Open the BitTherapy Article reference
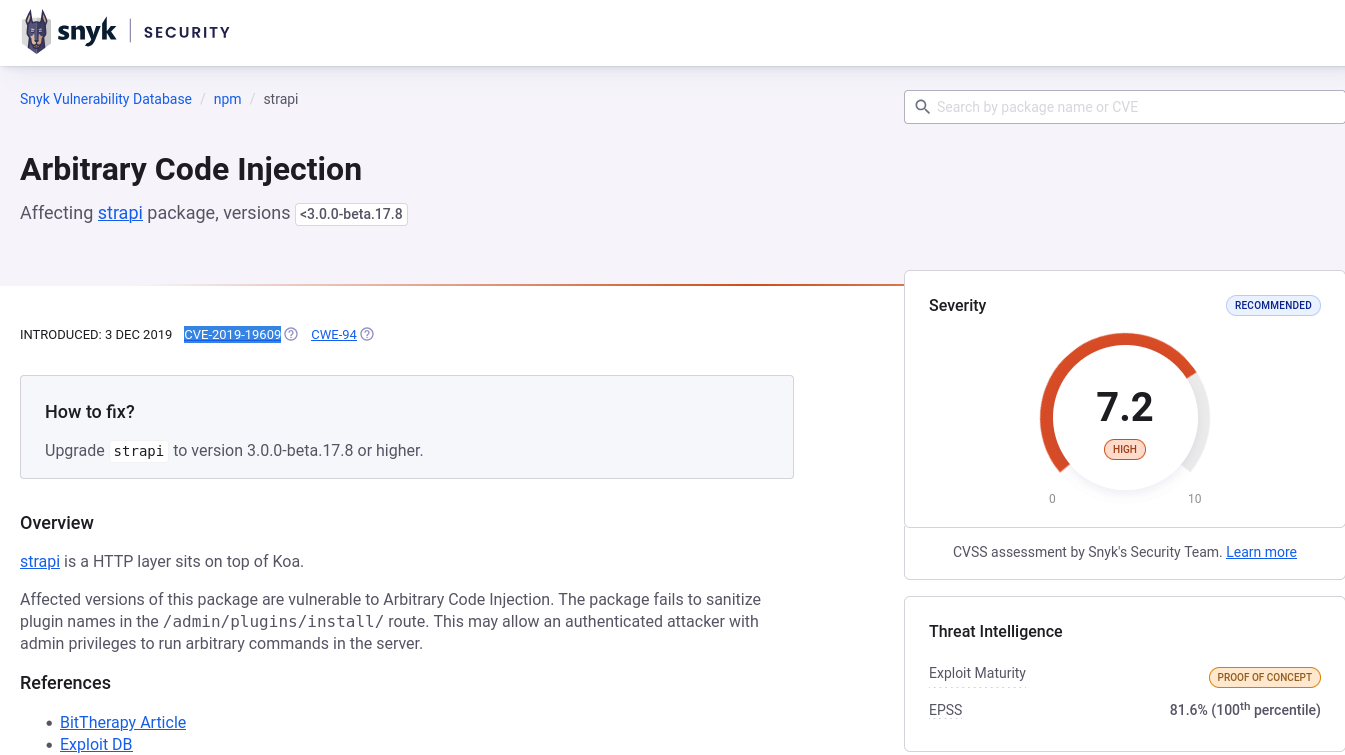The height and width of the screenshot is (755, 1345). point(123,722)
